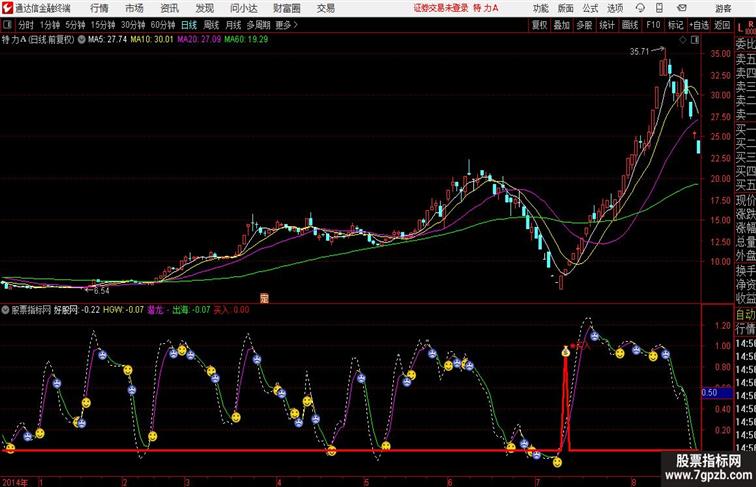Open the 功能 menu

[540, 8]
